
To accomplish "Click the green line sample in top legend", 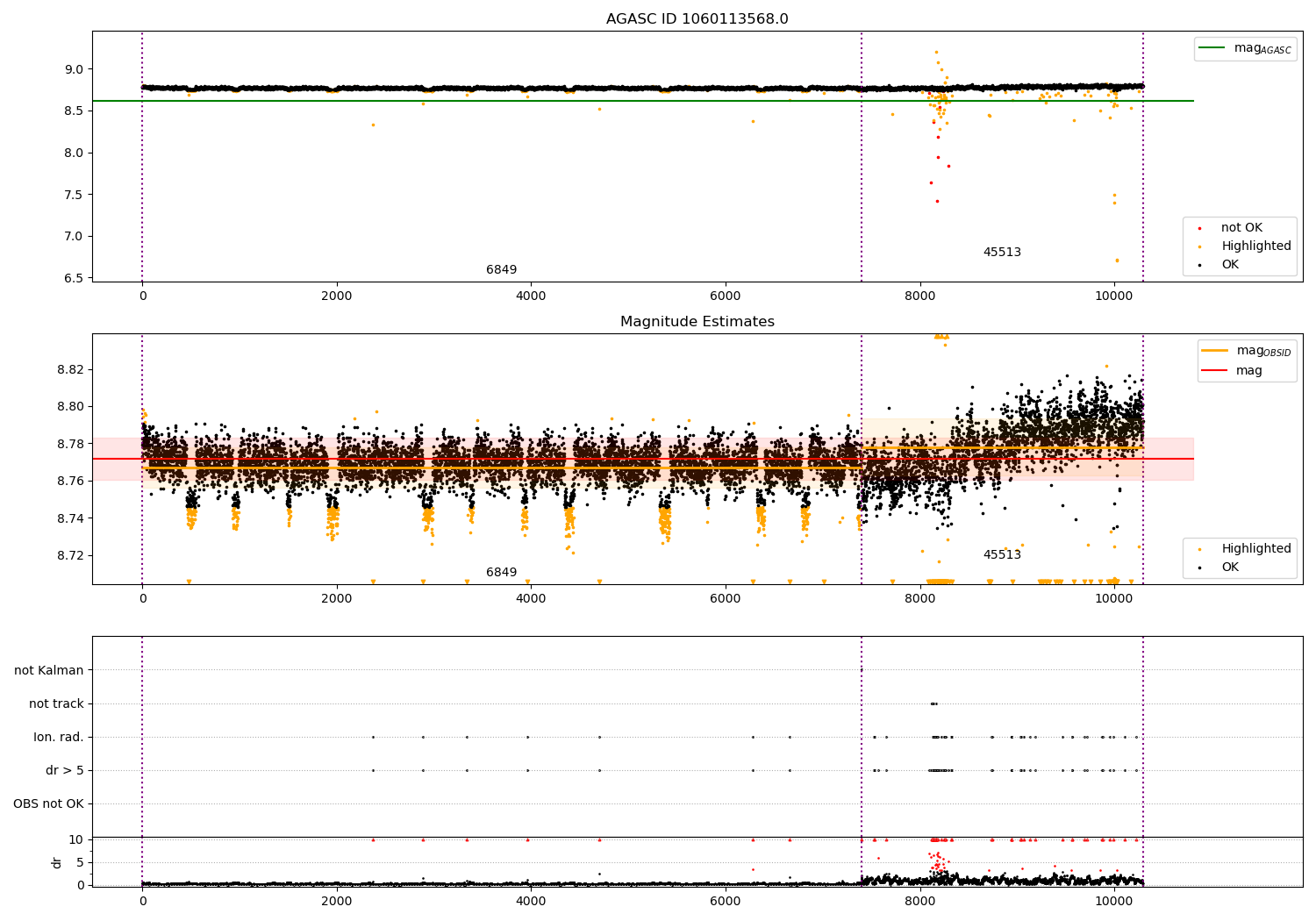I will click(1212, 48).
